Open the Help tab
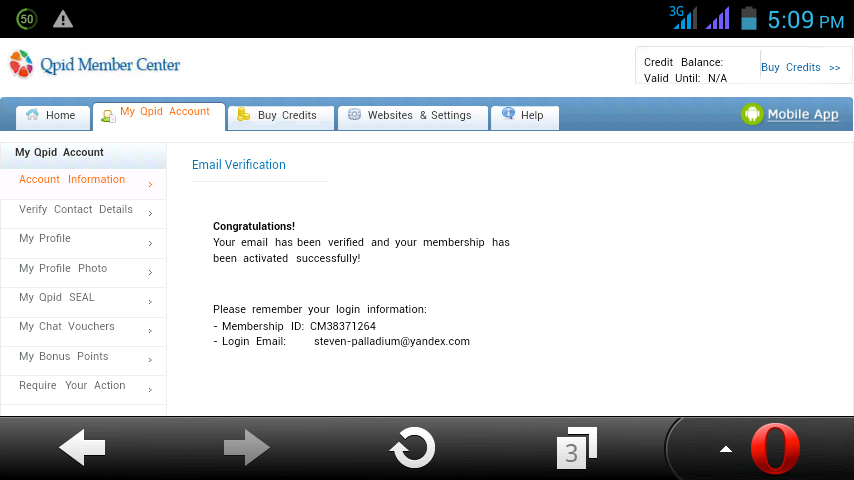This screenshot has height=480, width=854. [524, 117]
